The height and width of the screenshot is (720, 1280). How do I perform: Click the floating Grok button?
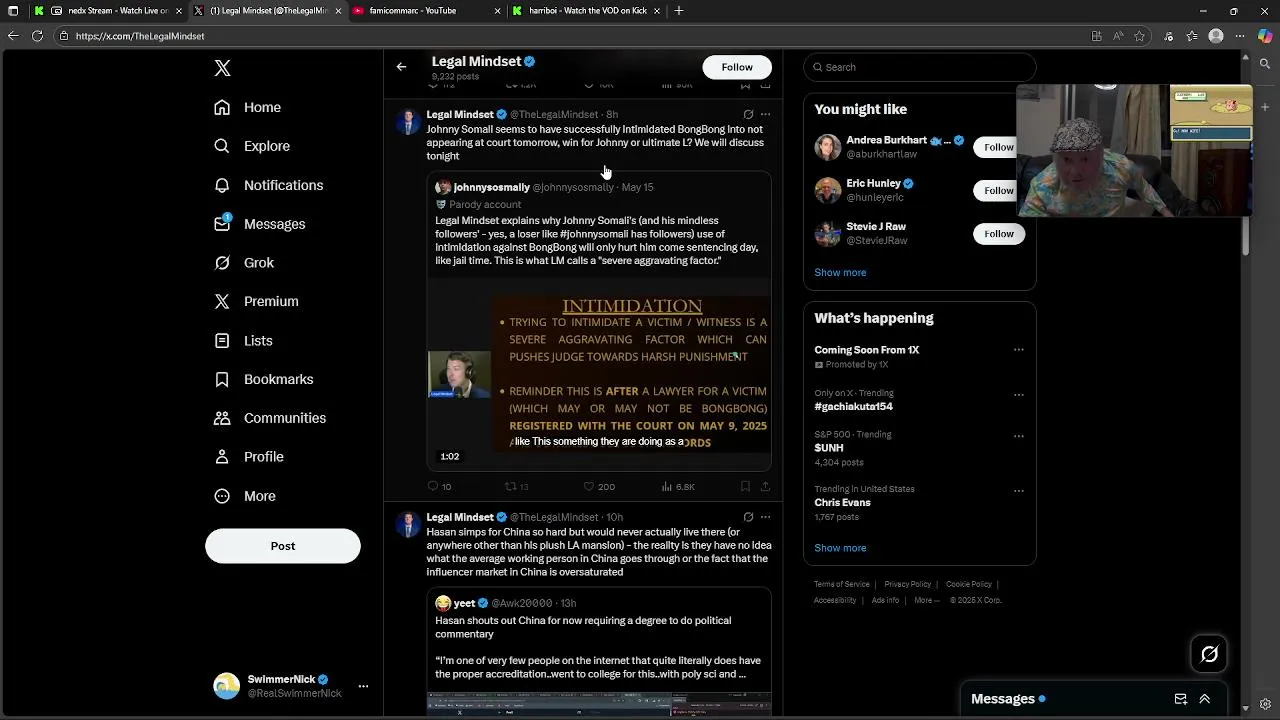click(x=1209, y=654)
